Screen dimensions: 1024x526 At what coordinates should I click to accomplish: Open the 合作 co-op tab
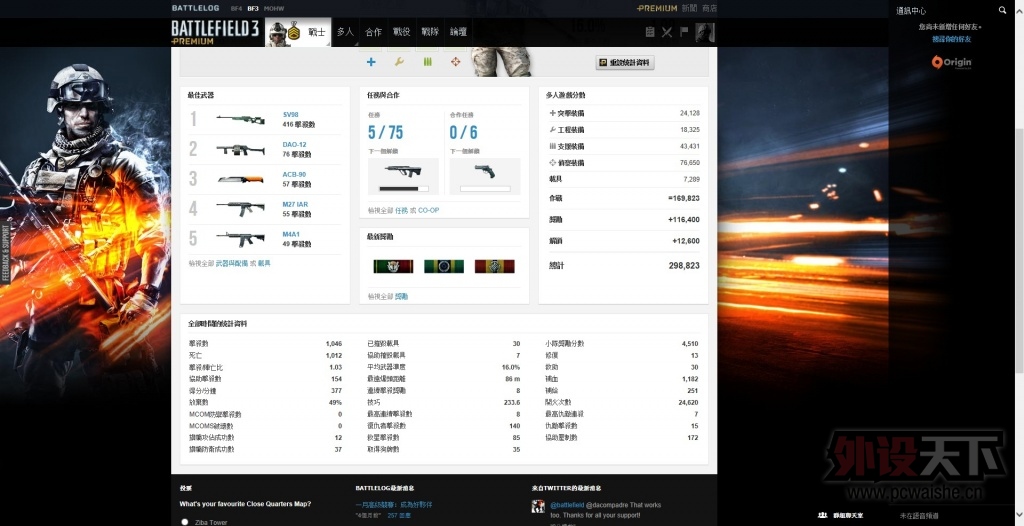tap(373, 31)
